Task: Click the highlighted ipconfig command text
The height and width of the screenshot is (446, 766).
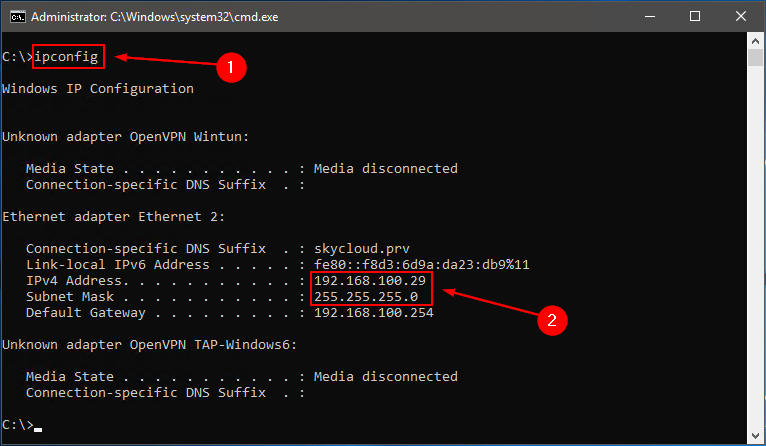Action: click(x=66, y=57)
